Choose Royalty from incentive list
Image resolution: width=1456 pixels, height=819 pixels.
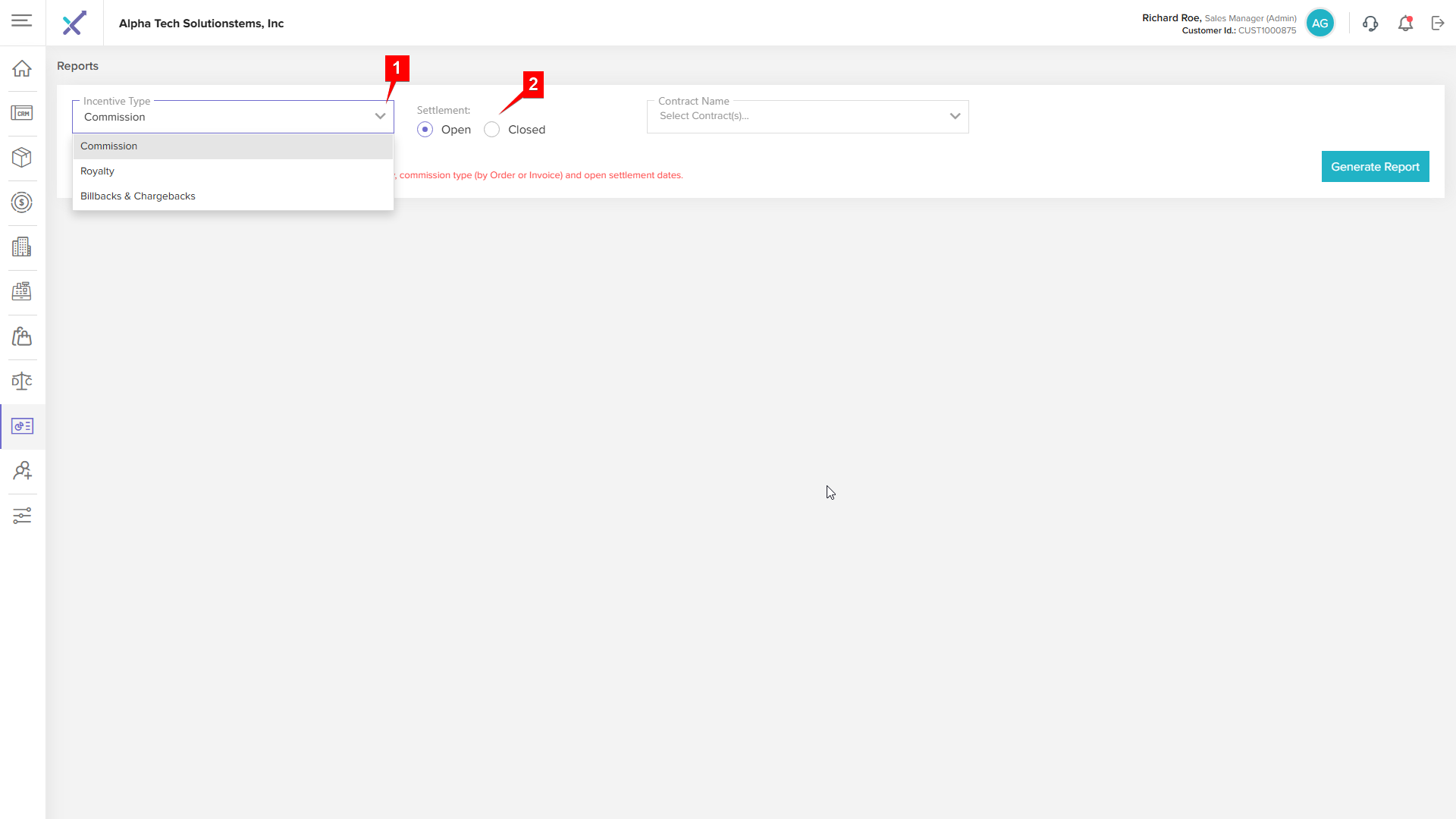coord(98,171)
